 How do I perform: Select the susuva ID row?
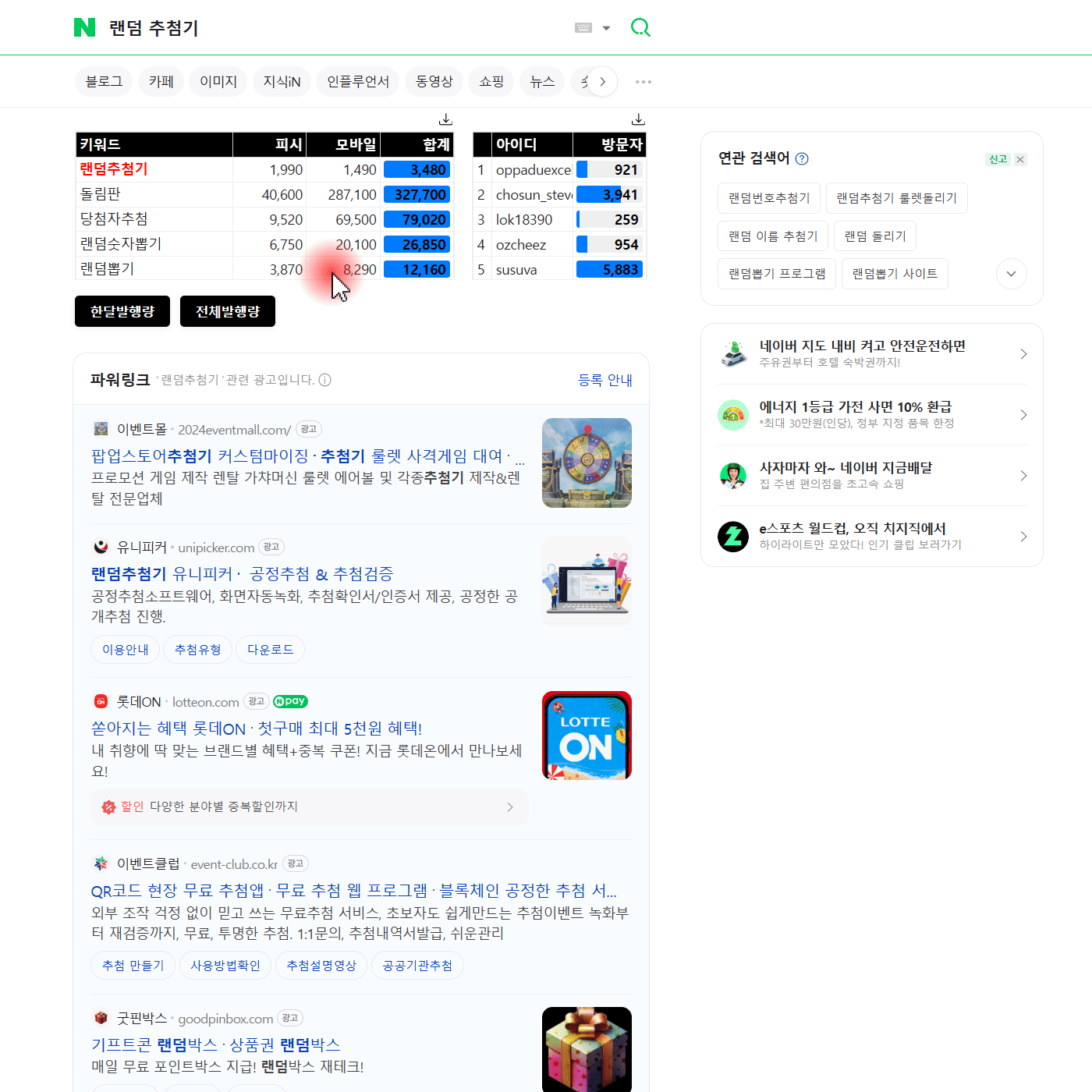[560, 269]
